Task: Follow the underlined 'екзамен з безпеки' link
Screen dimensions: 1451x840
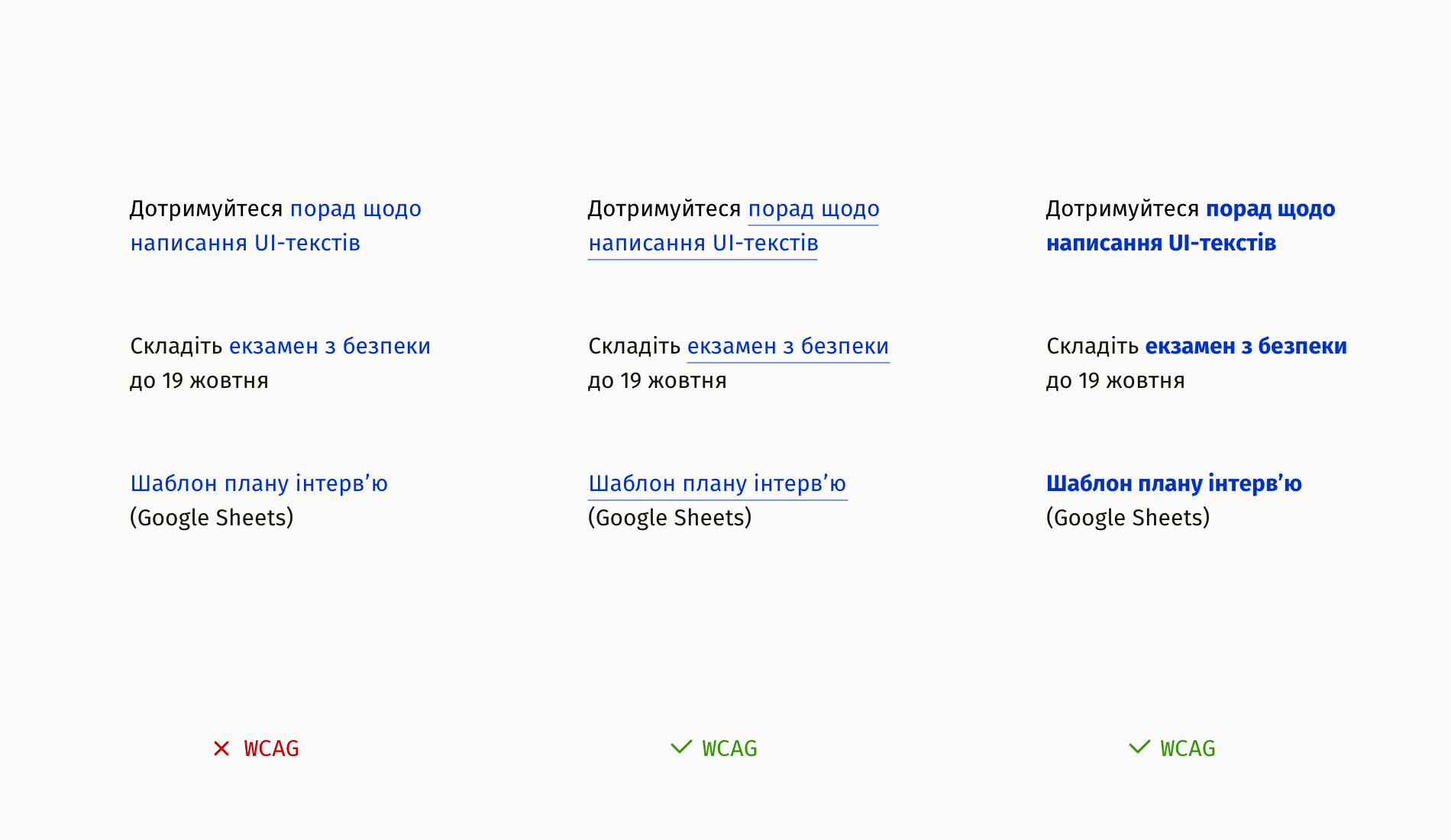Action: click(x=788, y=347)
